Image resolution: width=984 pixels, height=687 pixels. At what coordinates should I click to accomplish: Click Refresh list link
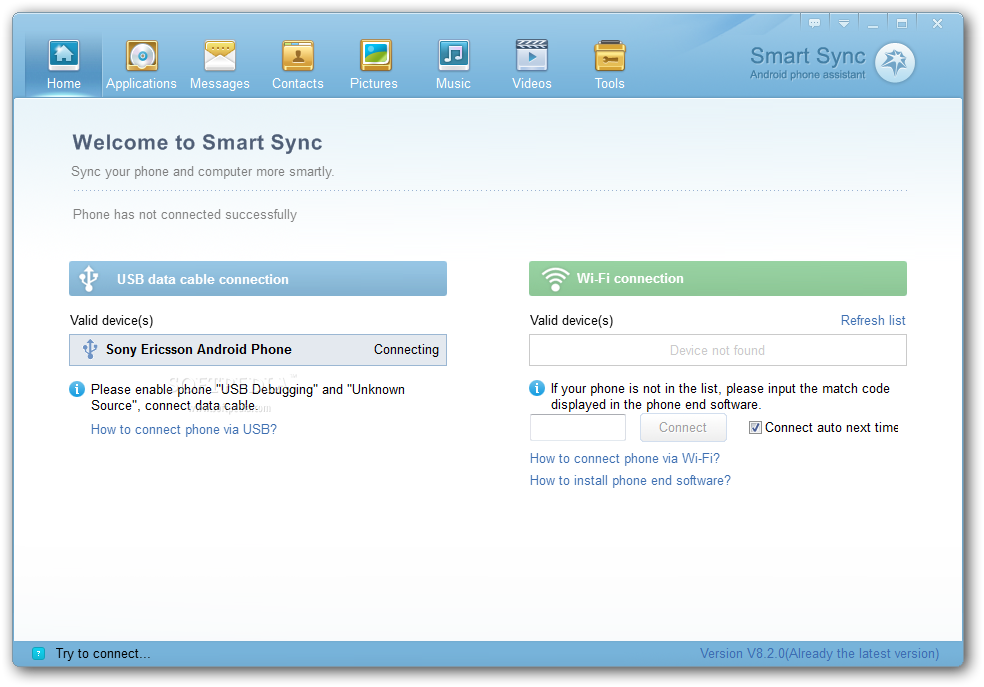pos(873,321)
